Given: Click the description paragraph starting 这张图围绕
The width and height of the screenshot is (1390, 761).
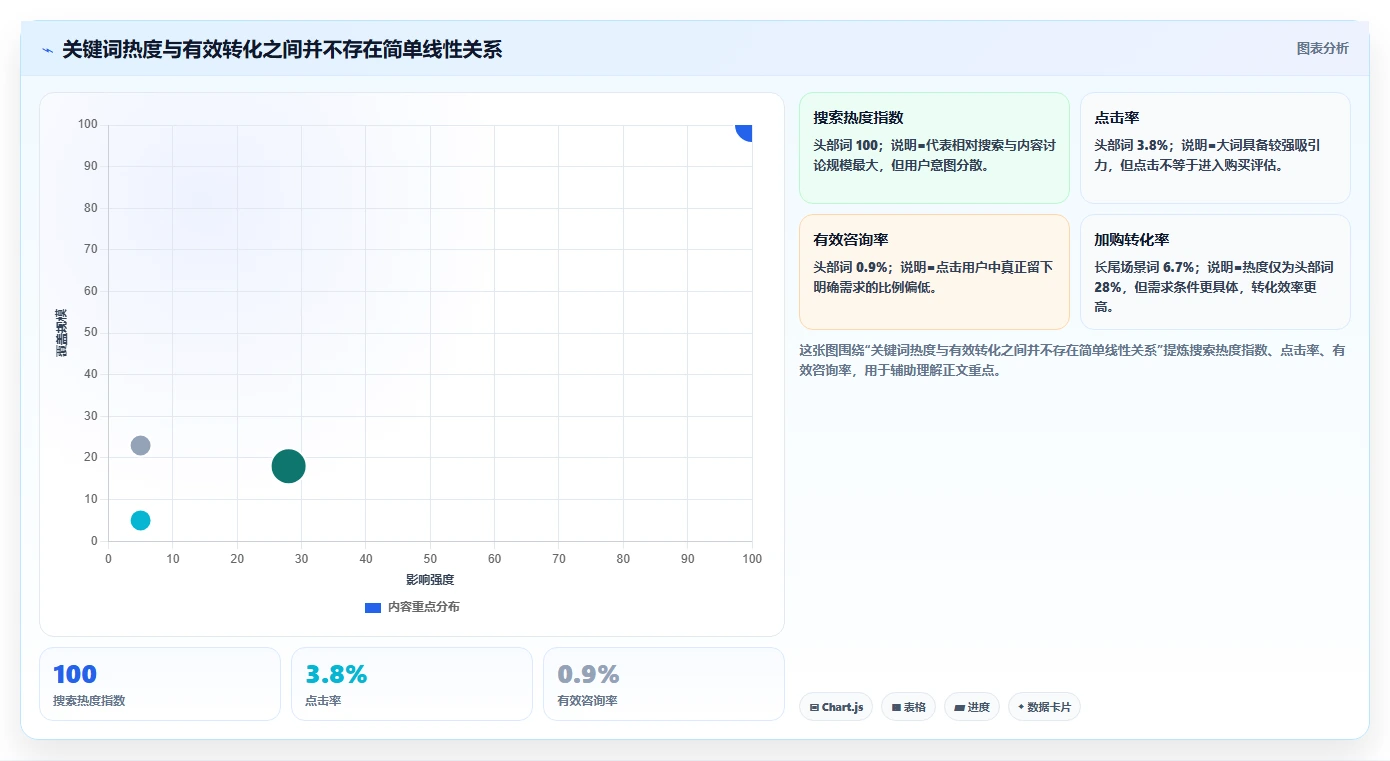Looking at the screenshot, I should [x=1072, y=360].
